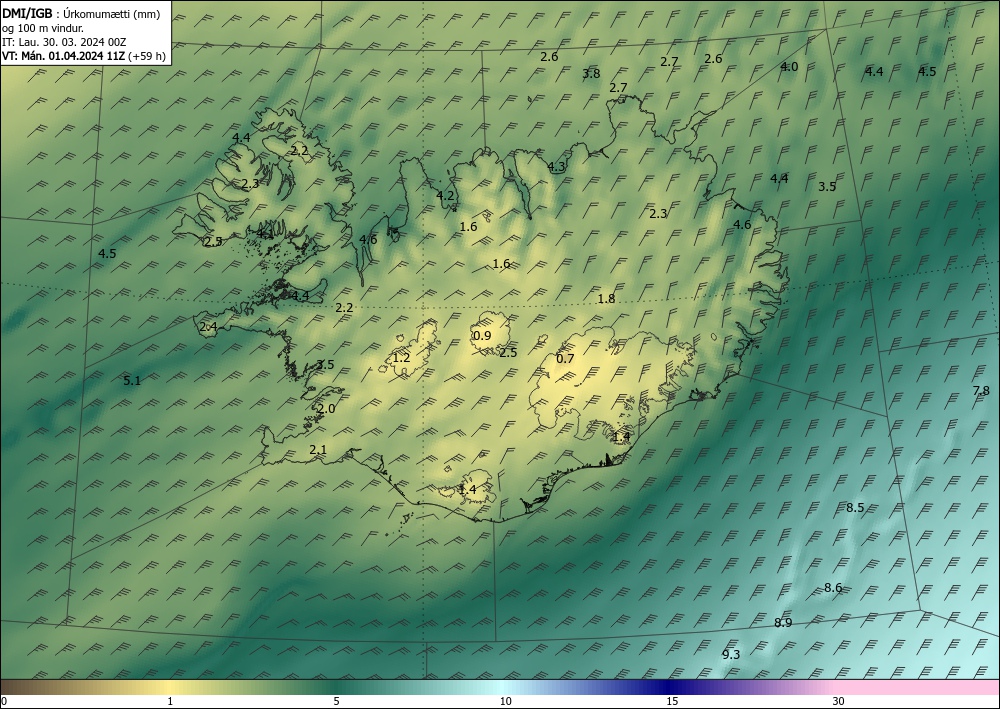Screen dimensions: 1000x709
Task: Select the 2.1 value on the southwest peninsula
Action: pos(318,450)
